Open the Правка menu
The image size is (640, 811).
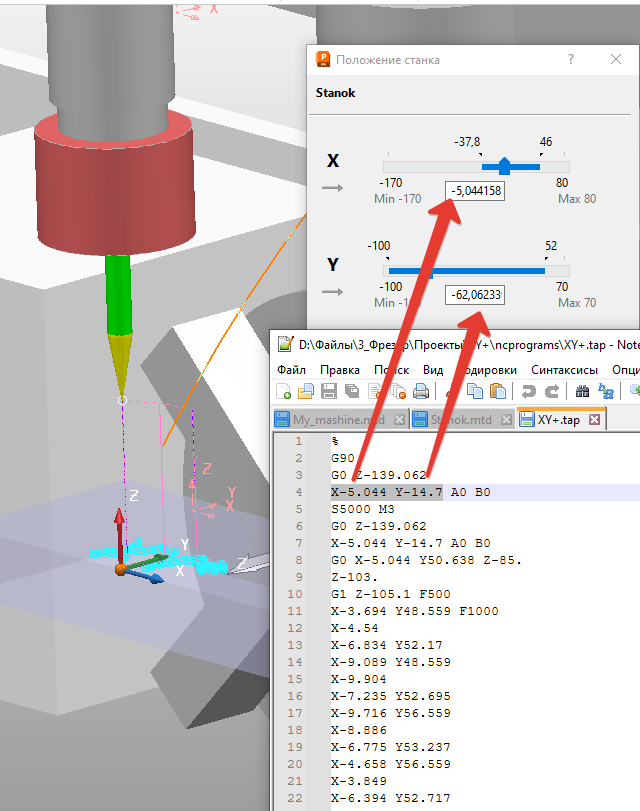(x=340, y=370)
